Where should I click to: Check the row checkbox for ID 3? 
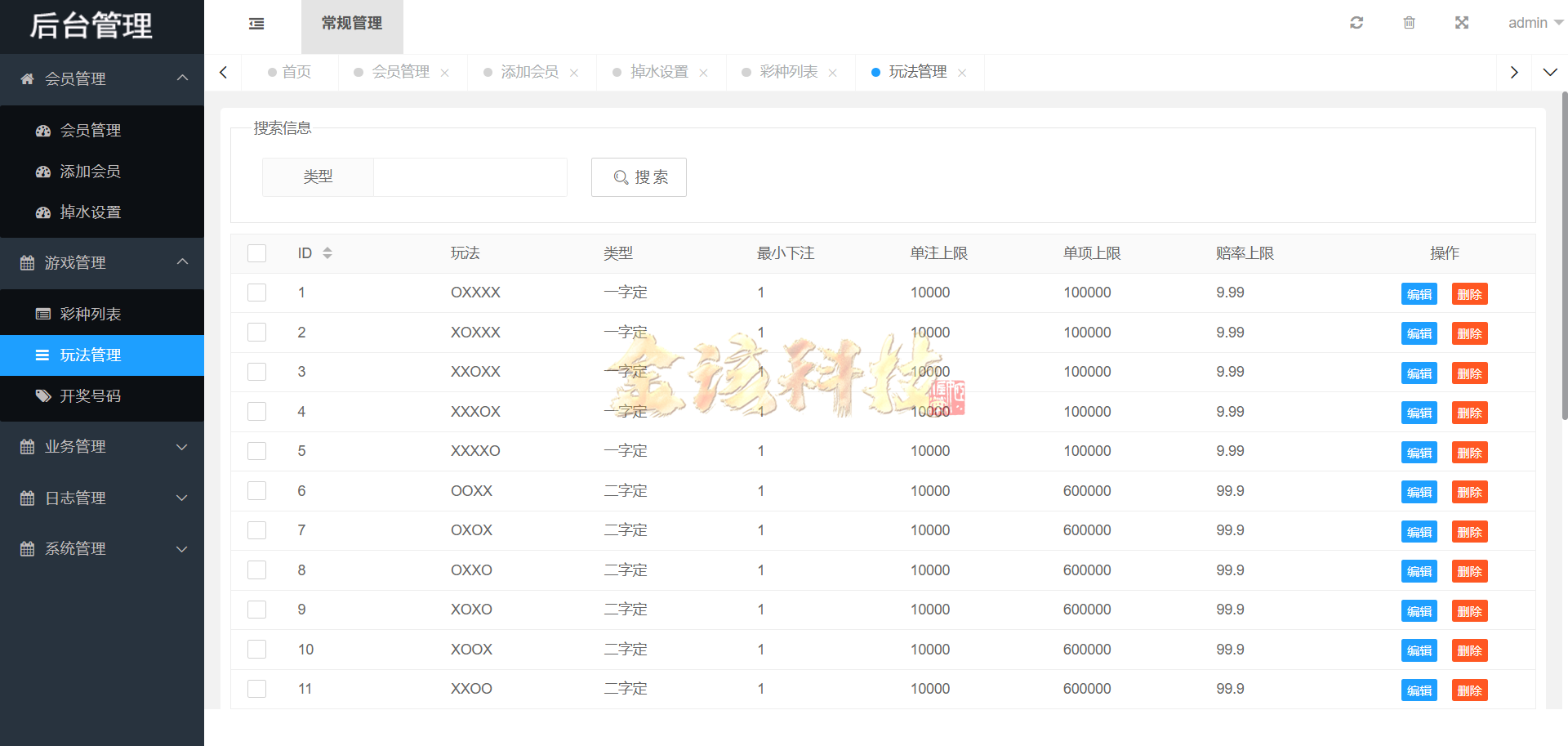[256, 372]
